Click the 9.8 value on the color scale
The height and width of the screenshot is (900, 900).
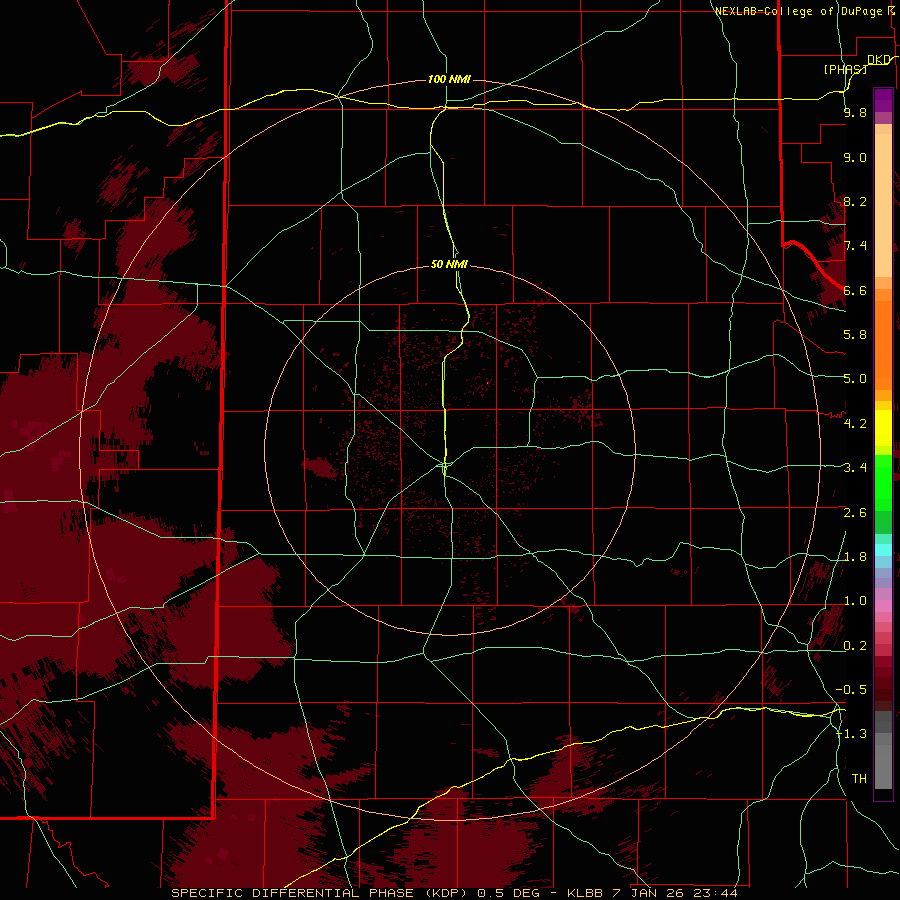[855, 112]
